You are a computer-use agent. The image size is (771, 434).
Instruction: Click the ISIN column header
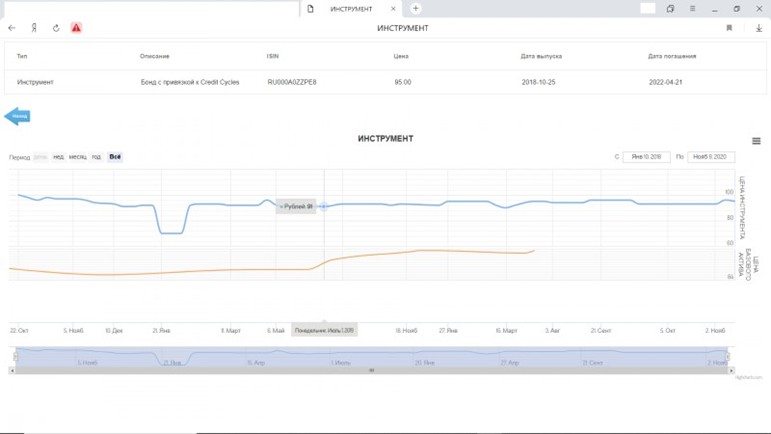point(272,56)
